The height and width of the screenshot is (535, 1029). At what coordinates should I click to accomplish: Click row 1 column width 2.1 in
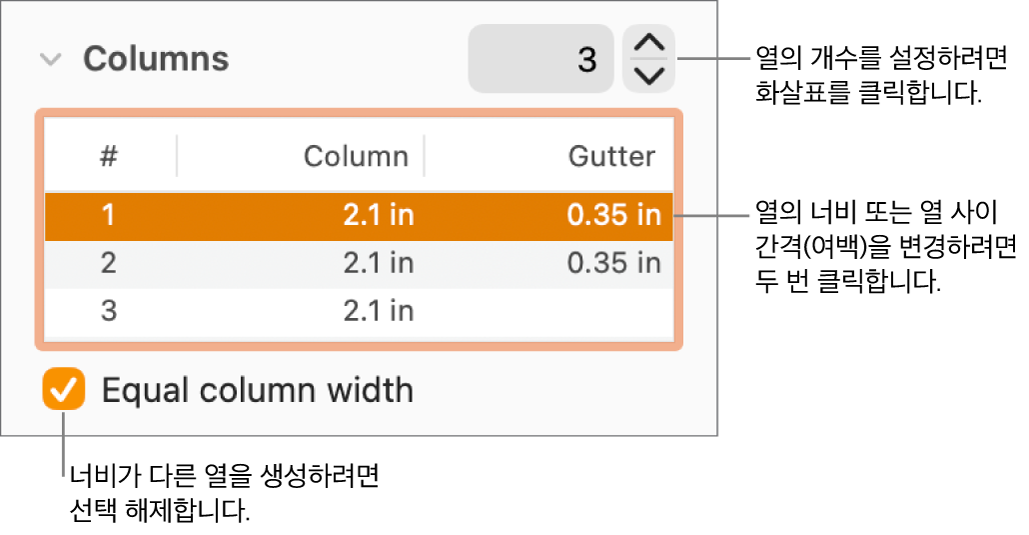pyautogui.click(x=378, y=216)
